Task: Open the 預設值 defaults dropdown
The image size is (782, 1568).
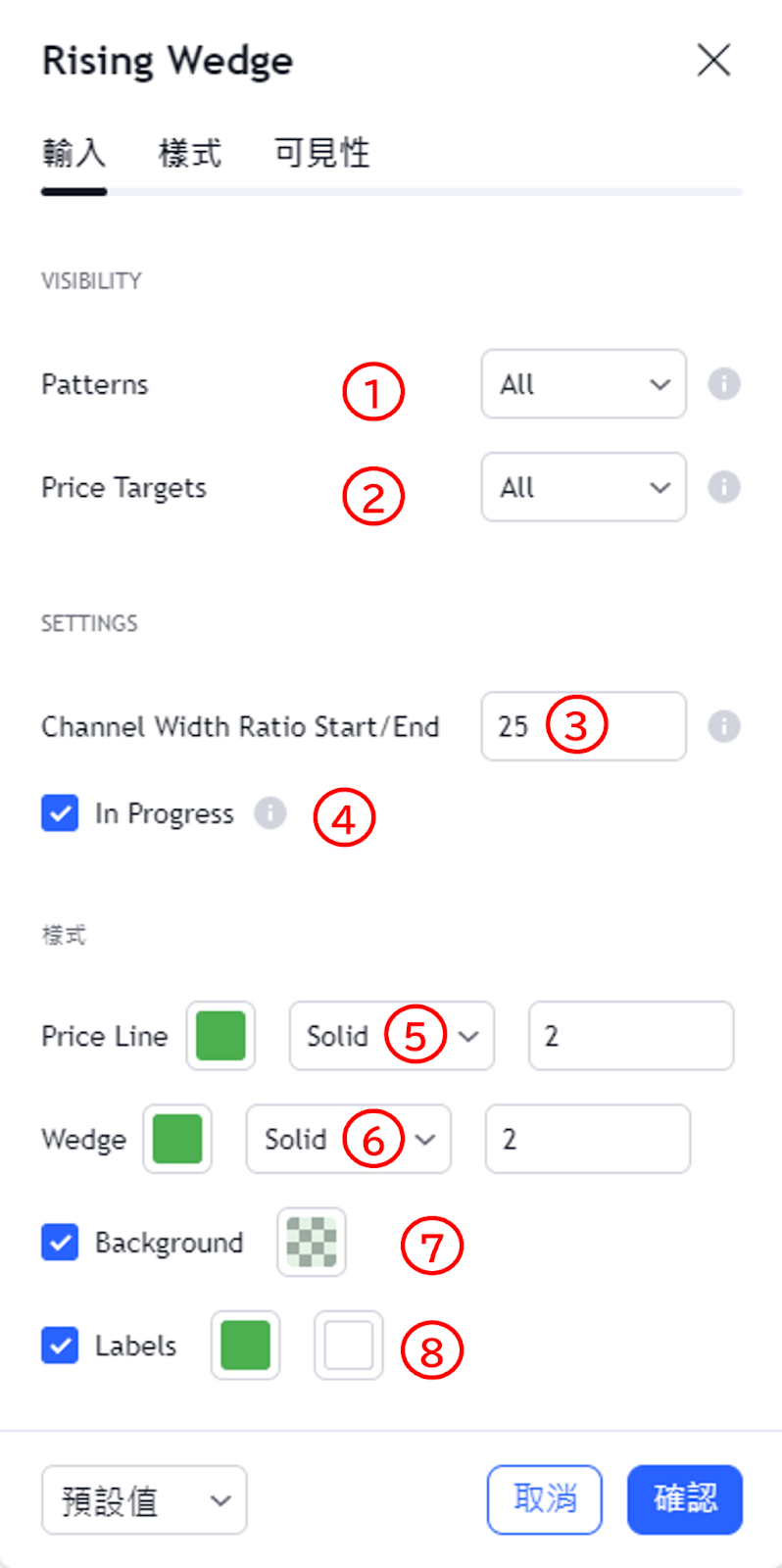Action: point(144,1499)
